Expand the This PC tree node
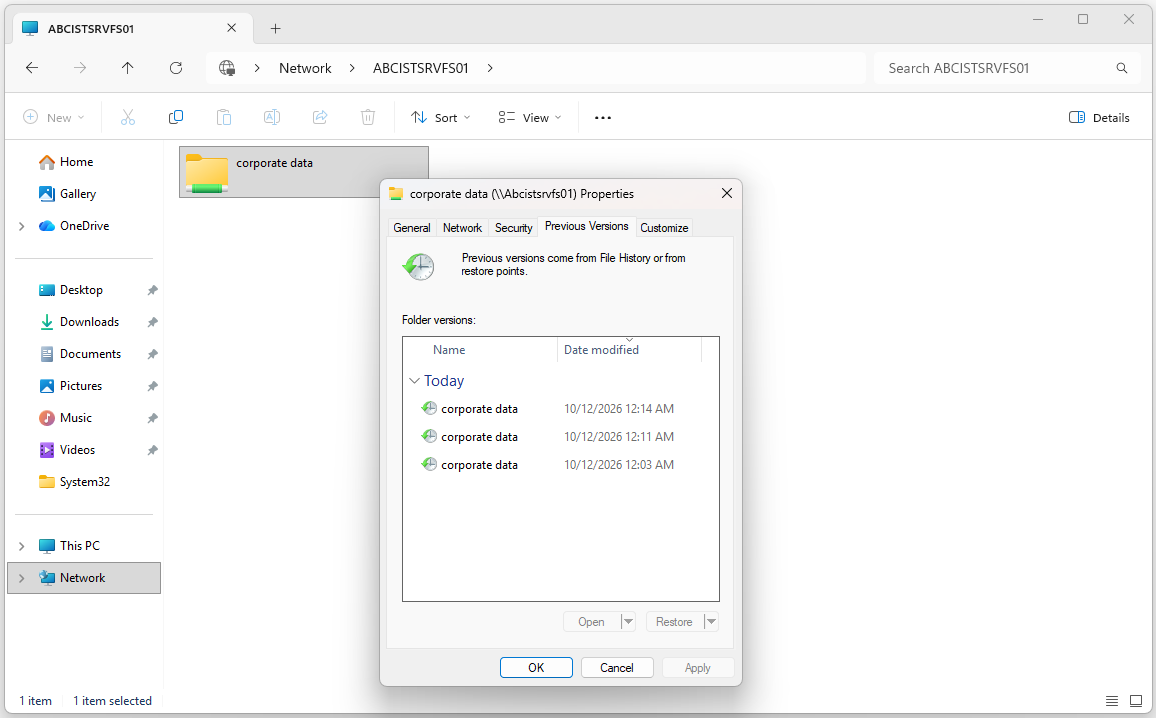 pyautogui.click(x=21, y=546)
